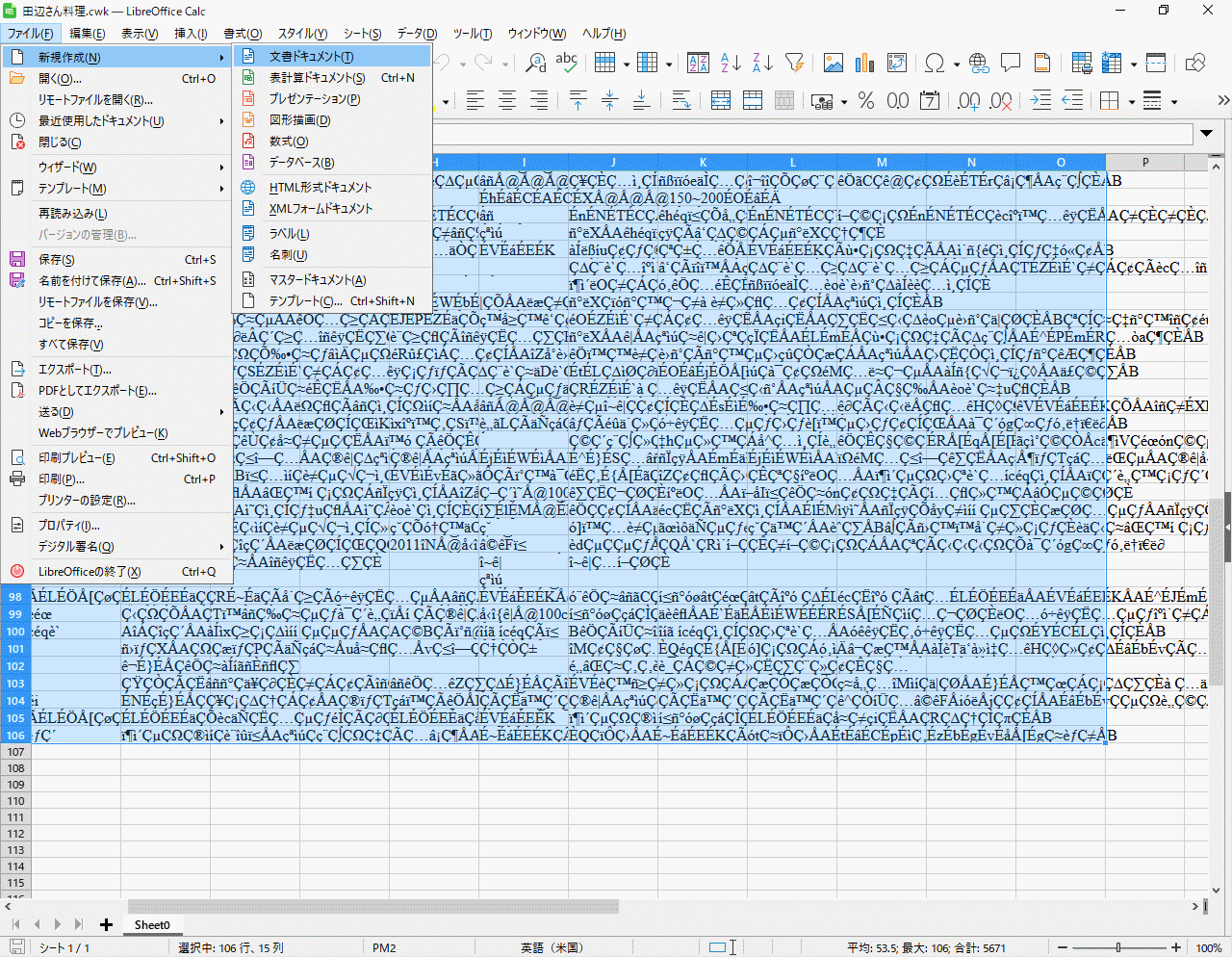This screenshot has height=957, width=1232.
Task: Click the Sheet0 tab
Action: coord(151,925)
